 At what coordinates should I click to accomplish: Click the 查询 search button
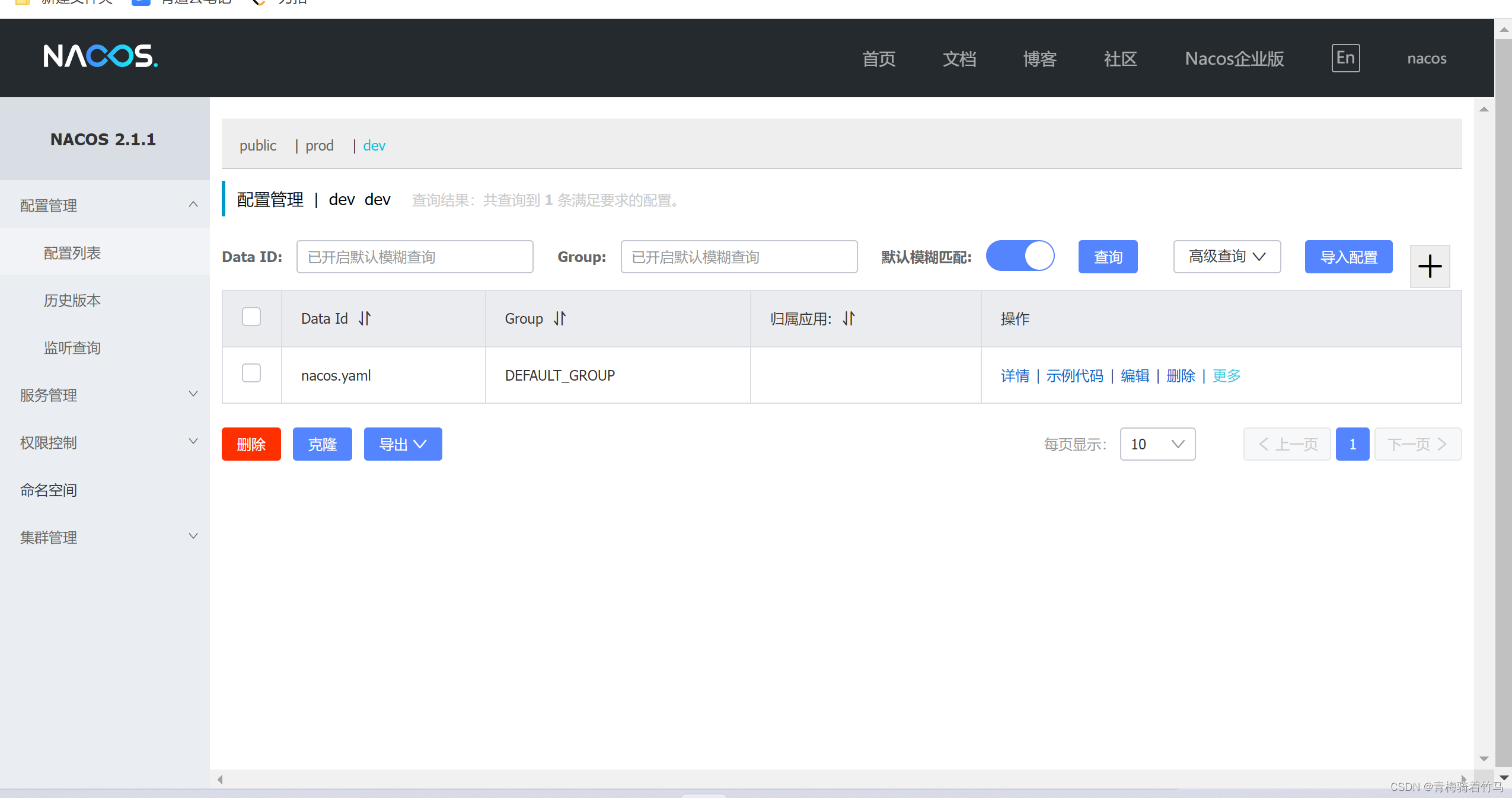coord(1108,257)
